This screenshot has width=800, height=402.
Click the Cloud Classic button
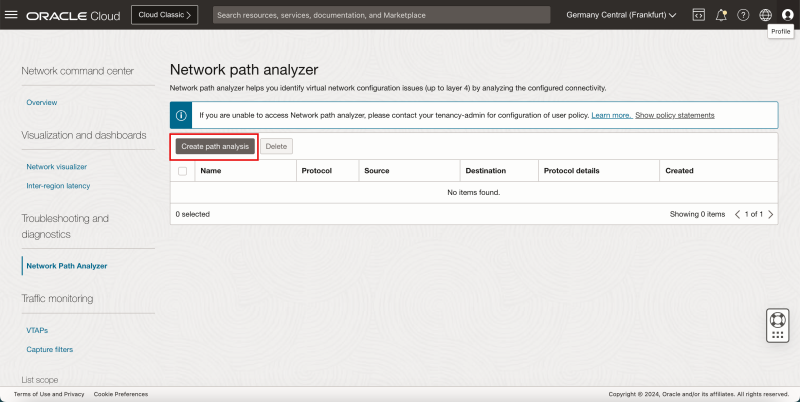click(164, 15)
